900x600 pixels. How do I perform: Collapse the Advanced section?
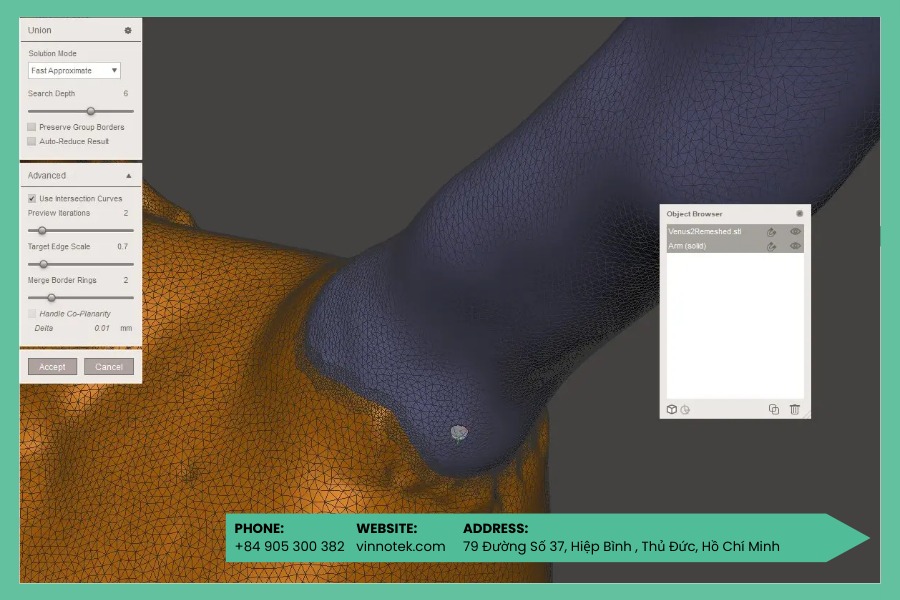(x=129, y=176)
